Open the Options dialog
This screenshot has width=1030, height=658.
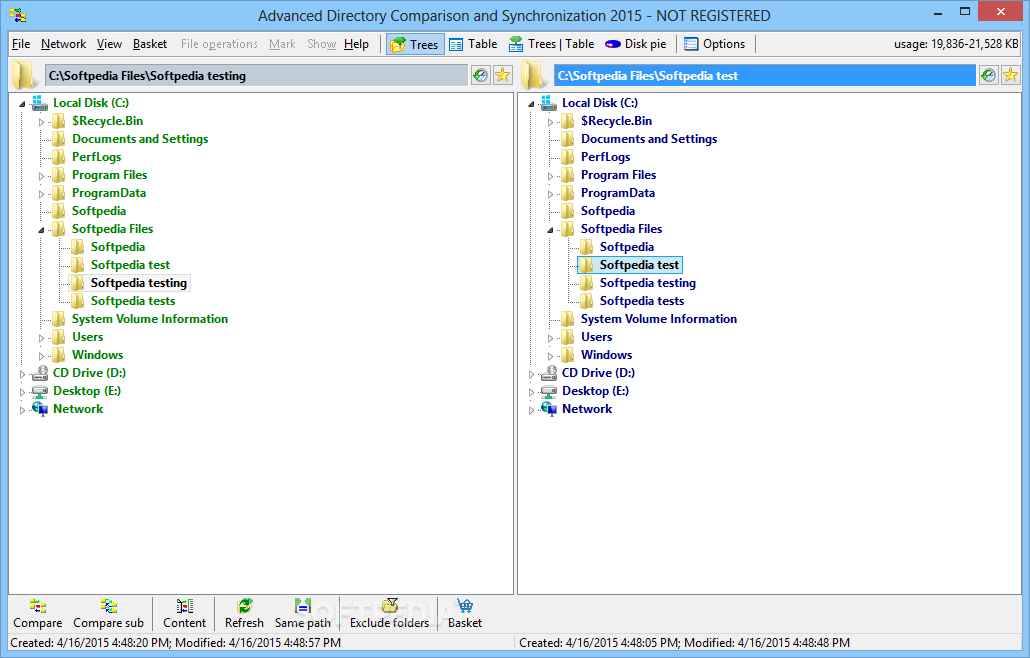pyautogui.click(x=714, y=44)
